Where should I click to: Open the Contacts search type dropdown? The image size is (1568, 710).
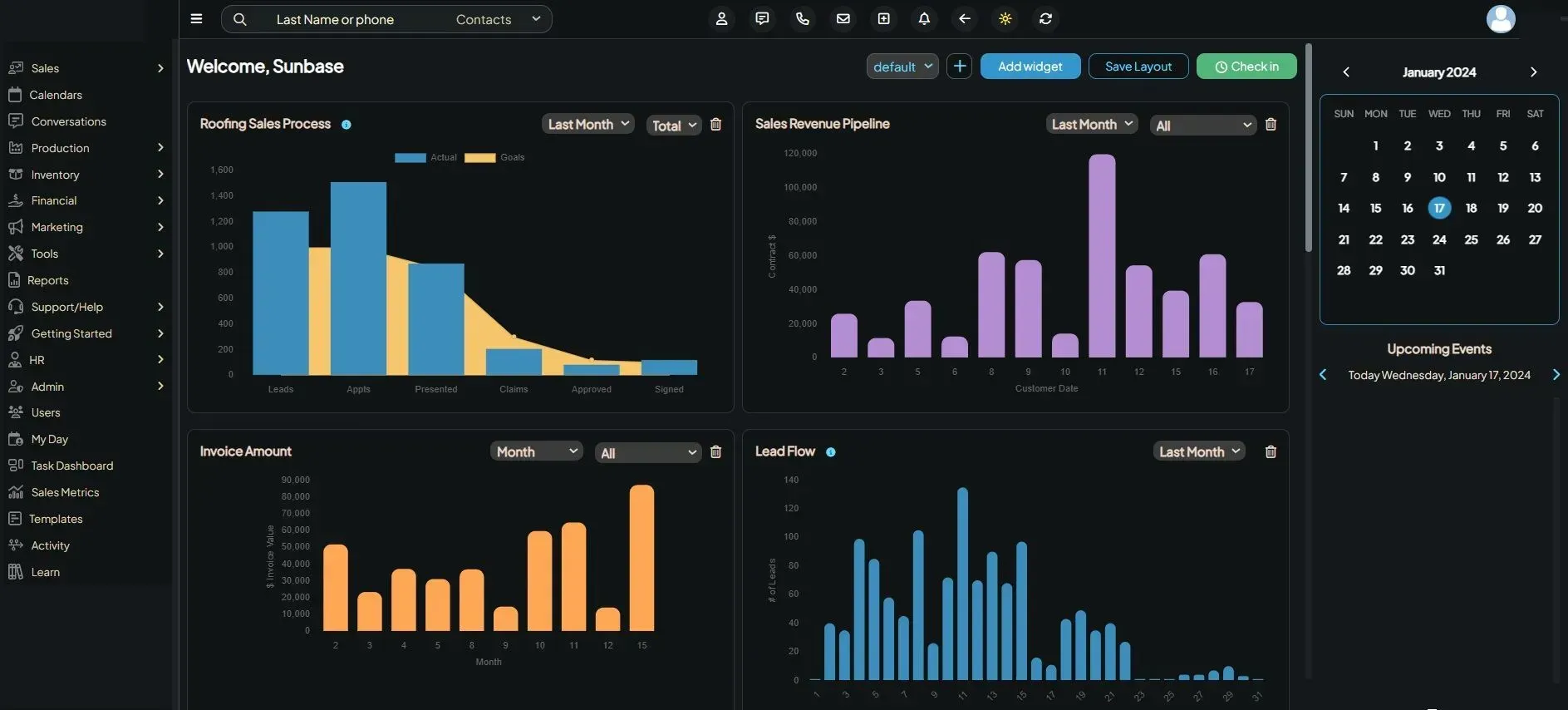[498, 19]
